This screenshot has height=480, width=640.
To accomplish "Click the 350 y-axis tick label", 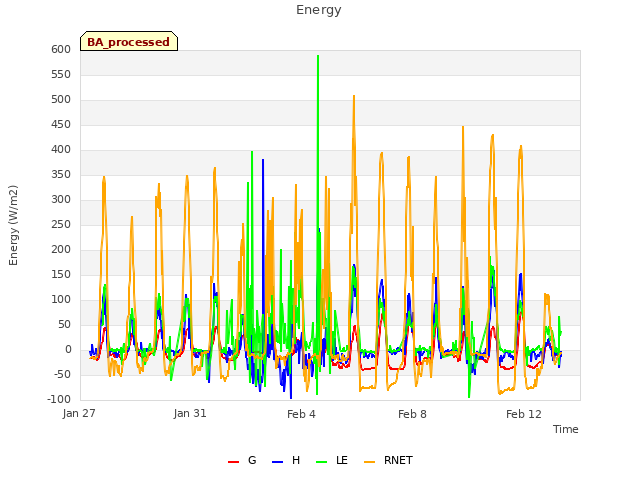I will pyautogui.click(x=61, y=175).
